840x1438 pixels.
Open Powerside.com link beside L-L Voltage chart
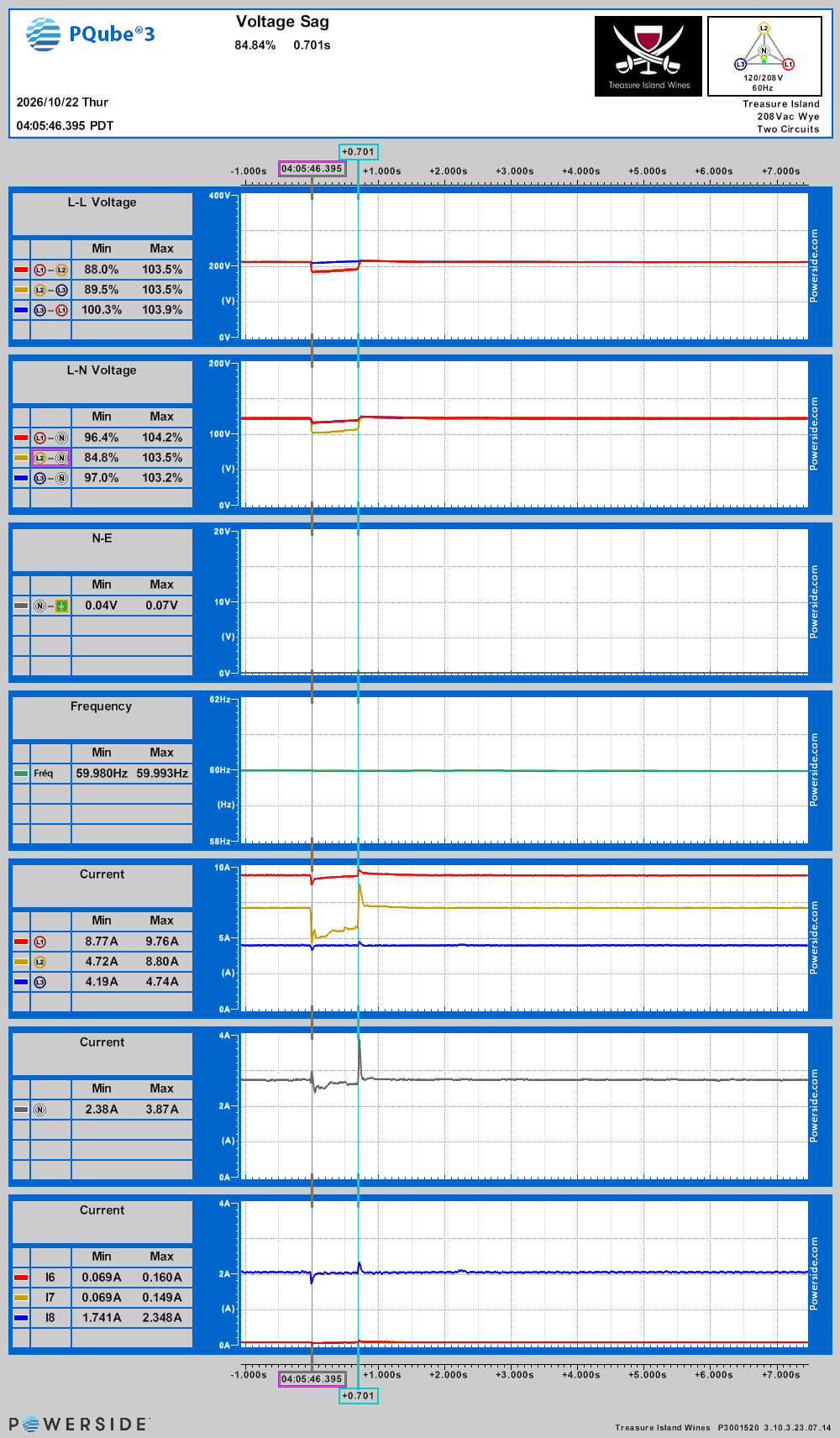[x=814, y=265]
